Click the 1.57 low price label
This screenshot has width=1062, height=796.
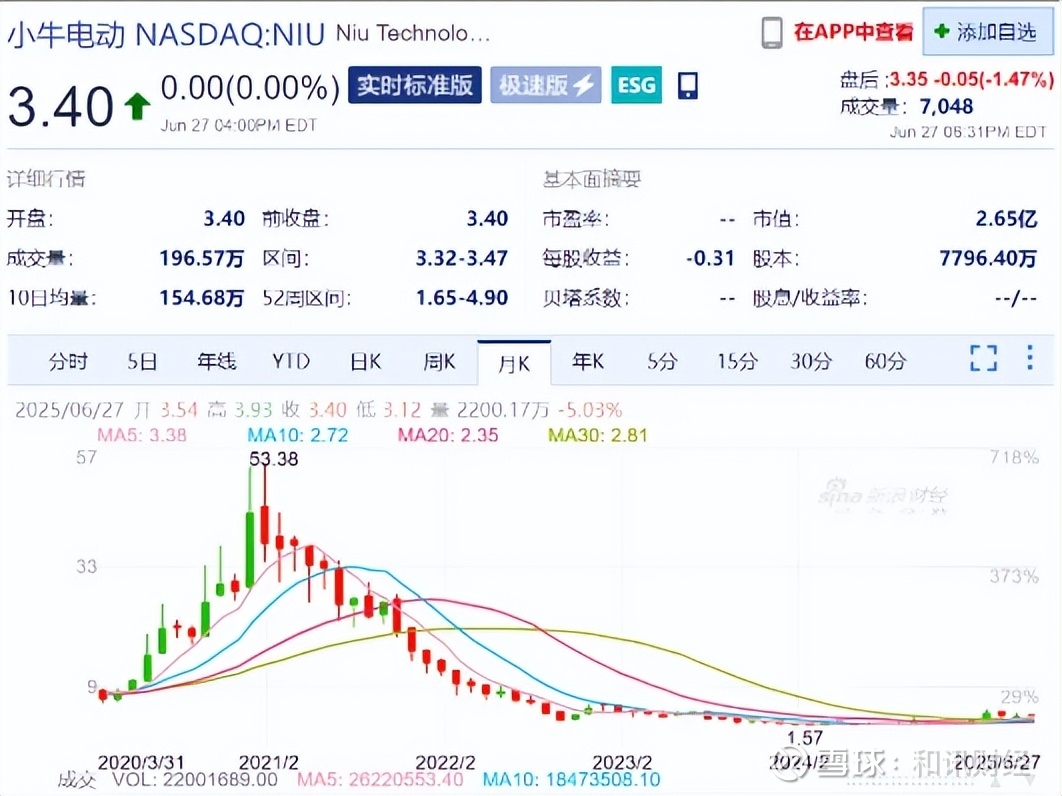(x=805, y=738)
